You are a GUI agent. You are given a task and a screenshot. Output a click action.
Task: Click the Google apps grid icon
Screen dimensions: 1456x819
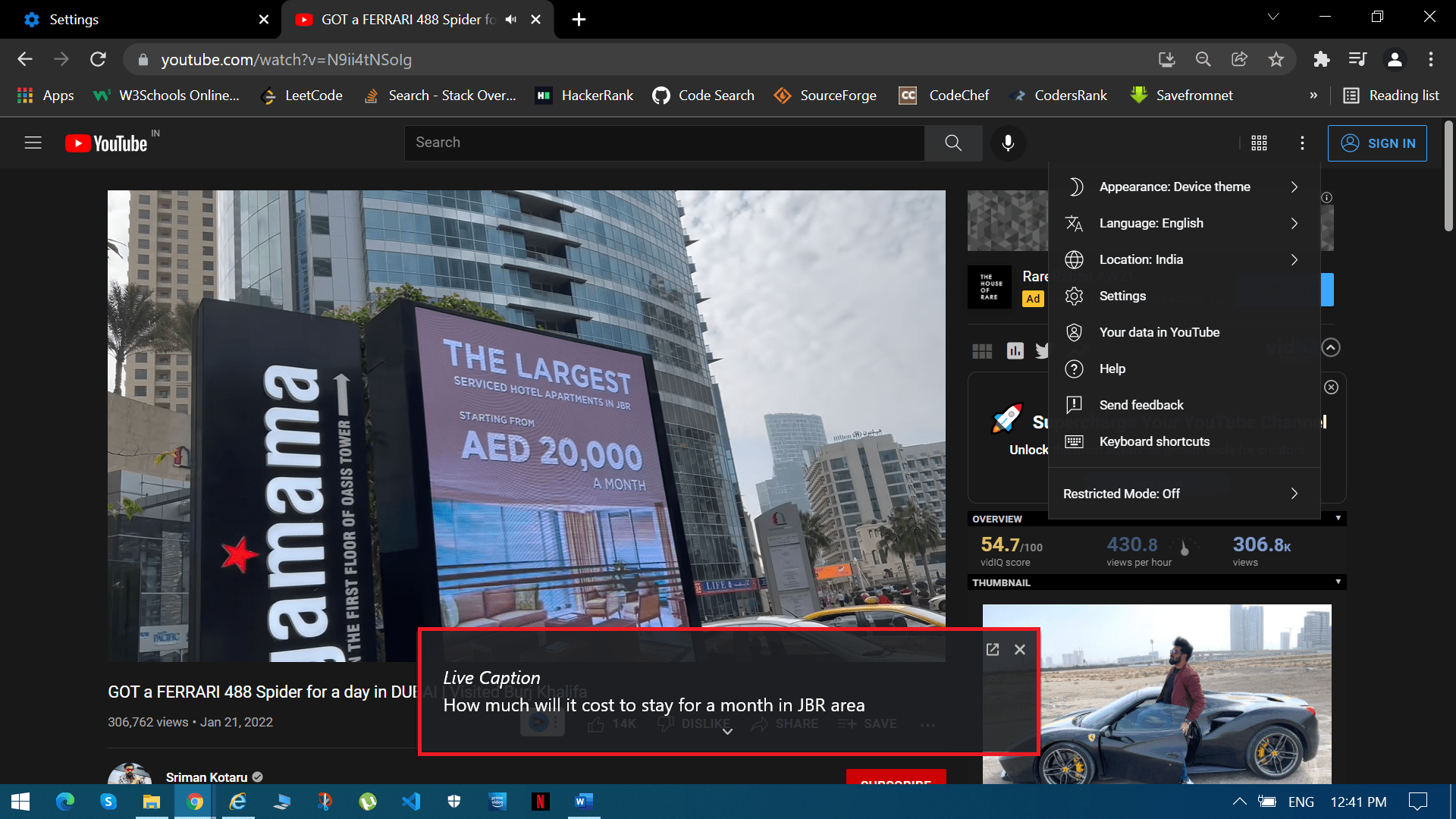[x=1259, y=143]
